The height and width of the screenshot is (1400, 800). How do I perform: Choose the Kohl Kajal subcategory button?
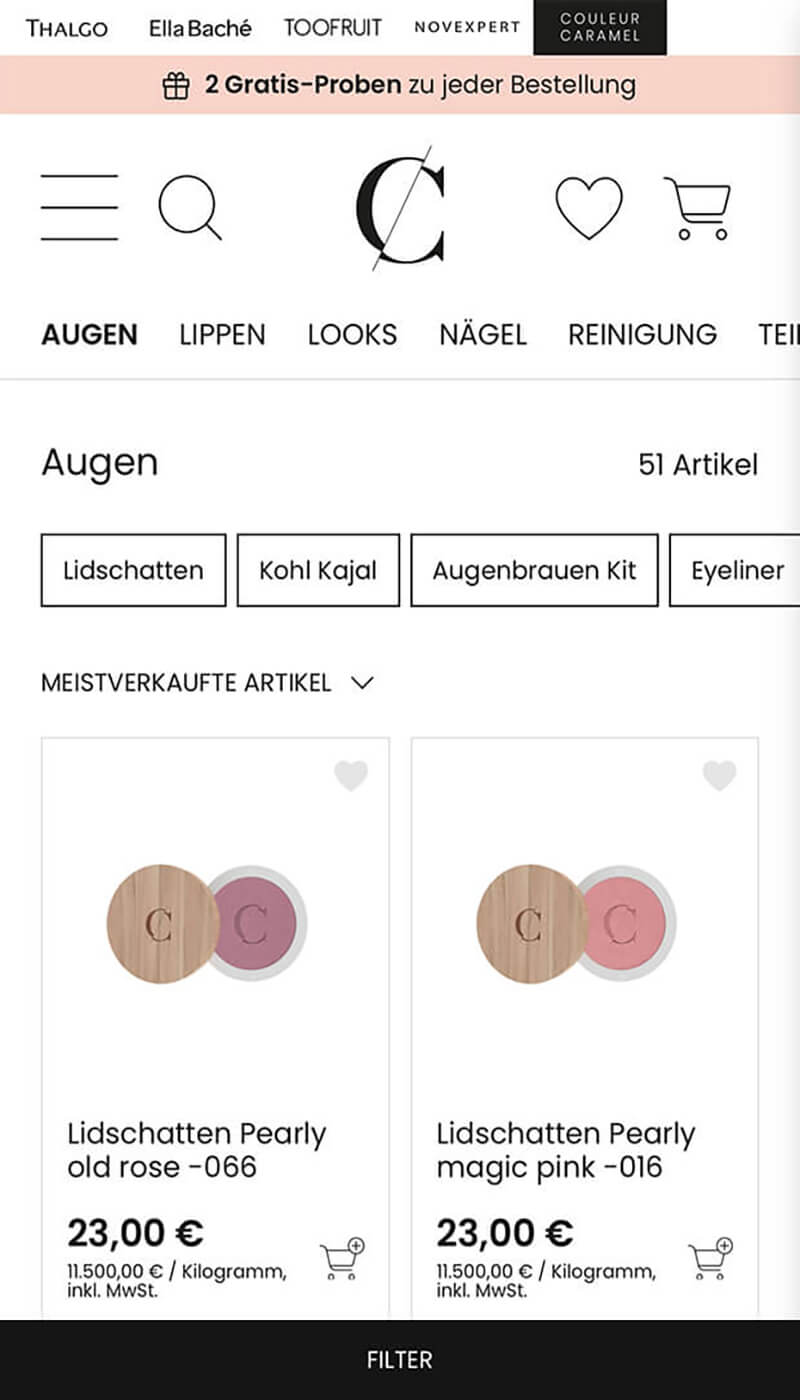(x=318, y=570)
